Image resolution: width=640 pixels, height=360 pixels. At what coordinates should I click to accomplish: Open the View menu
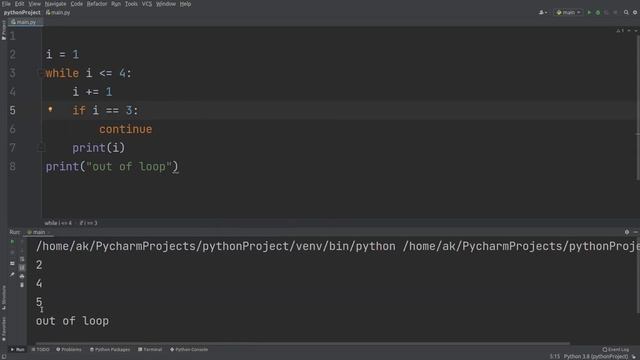pos(34,4)
